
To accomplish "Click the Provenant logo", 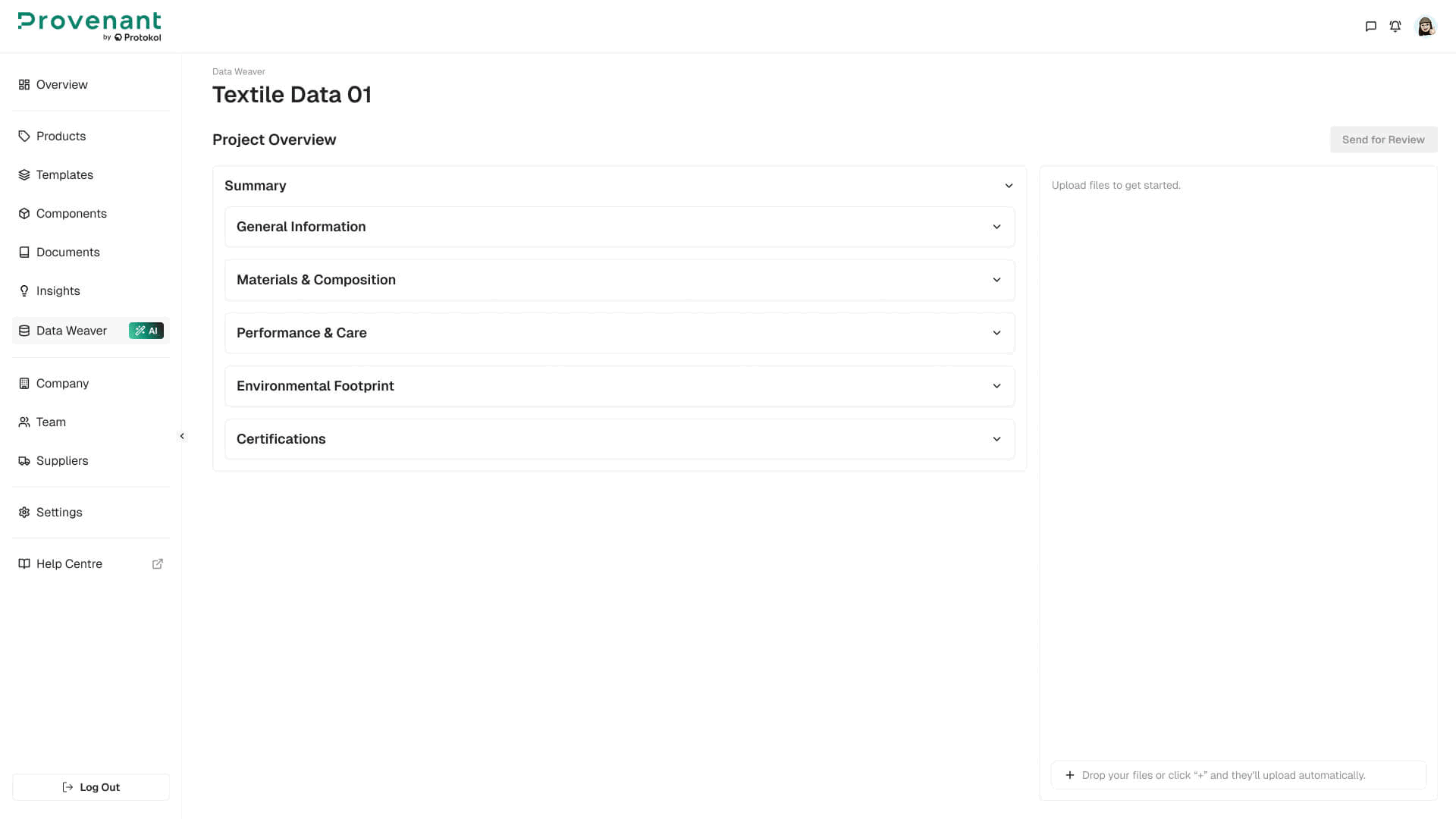I will coord(89,27).
